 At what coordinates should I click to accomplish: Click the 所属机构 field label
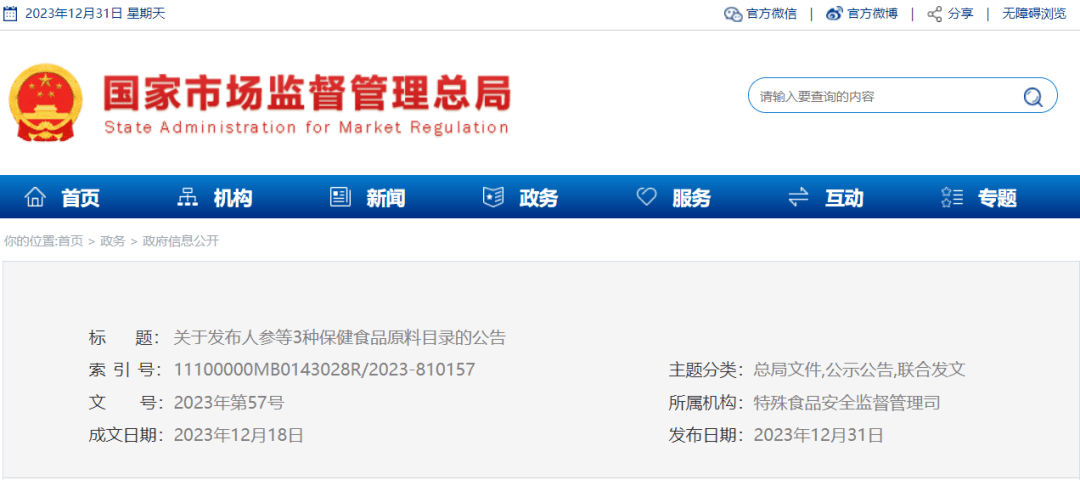click(706, 403)
